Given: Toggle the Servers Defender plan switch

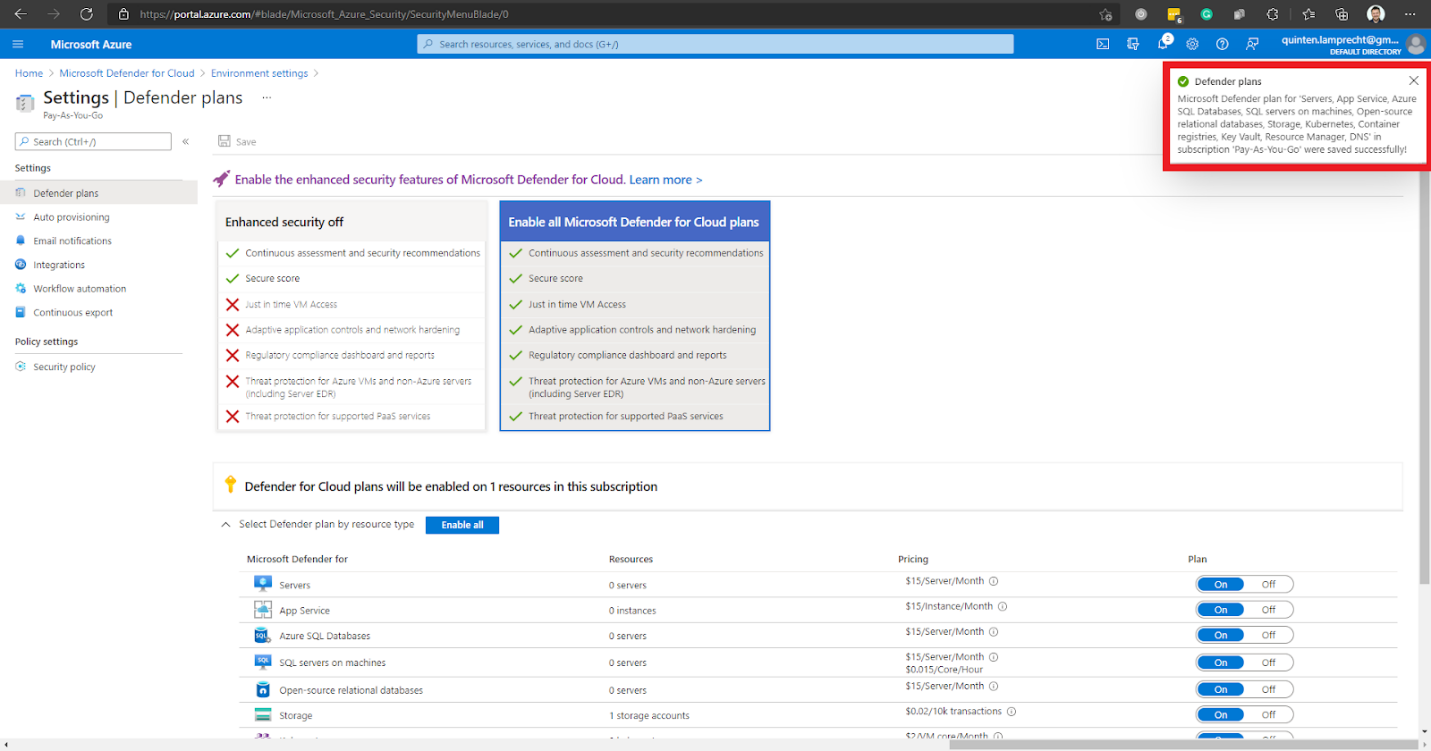Looking at the screenshot, I should (1244, 584).
